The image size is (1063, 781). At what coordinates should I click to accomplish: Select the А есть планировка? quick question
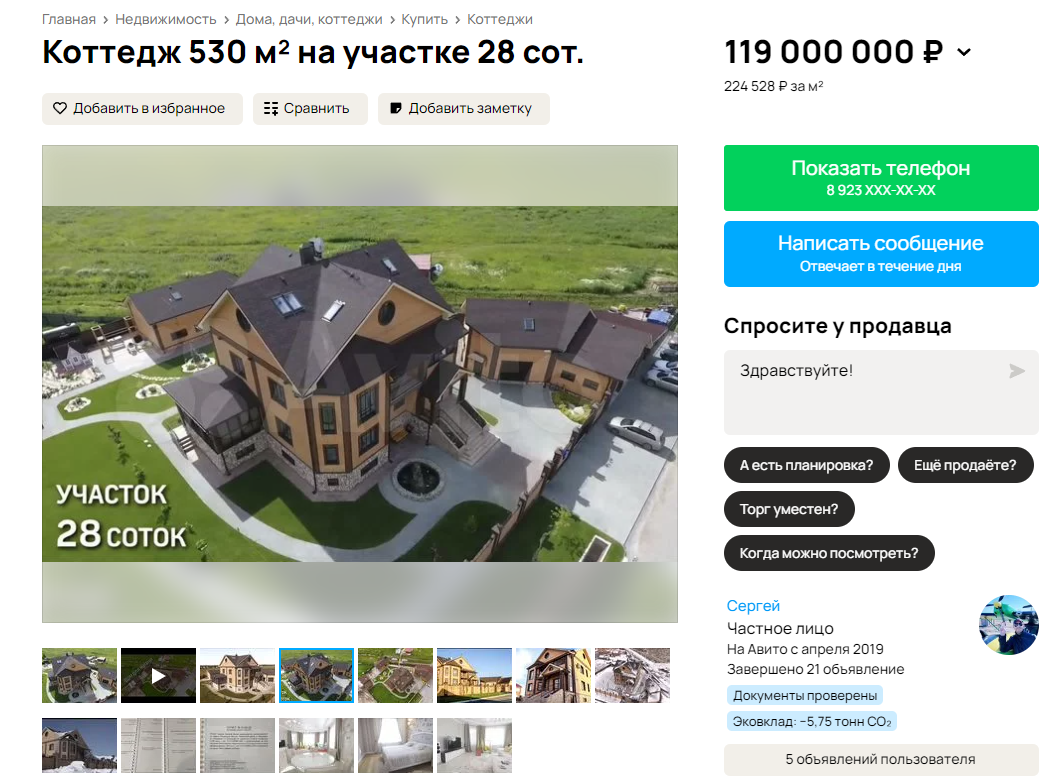[806, 465]
